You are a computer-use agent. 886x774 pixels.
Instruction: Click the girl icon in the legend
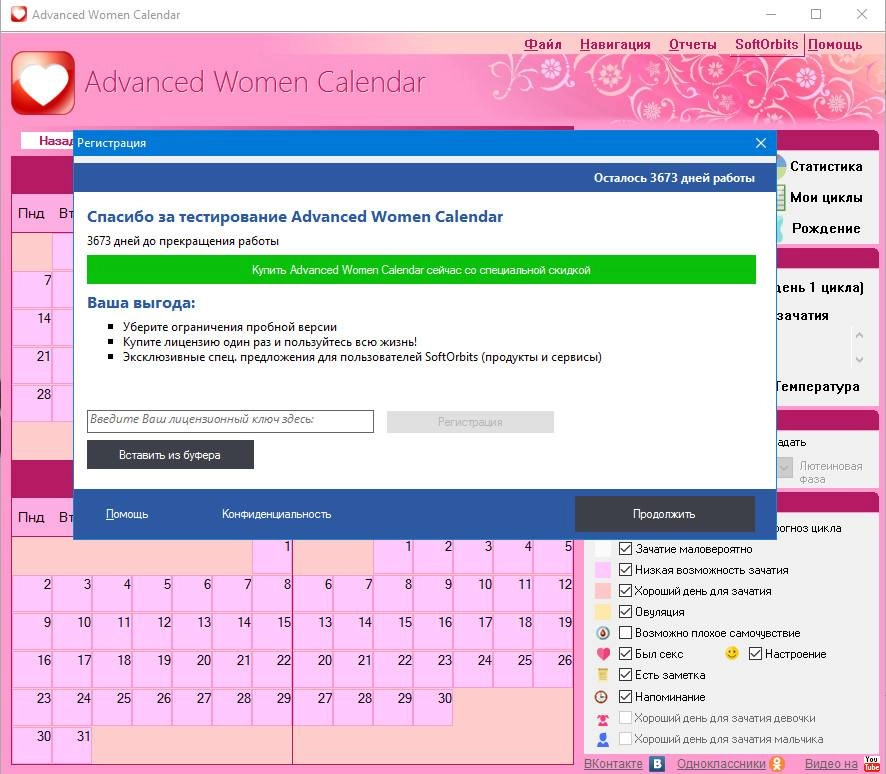[x=603, y=719]
